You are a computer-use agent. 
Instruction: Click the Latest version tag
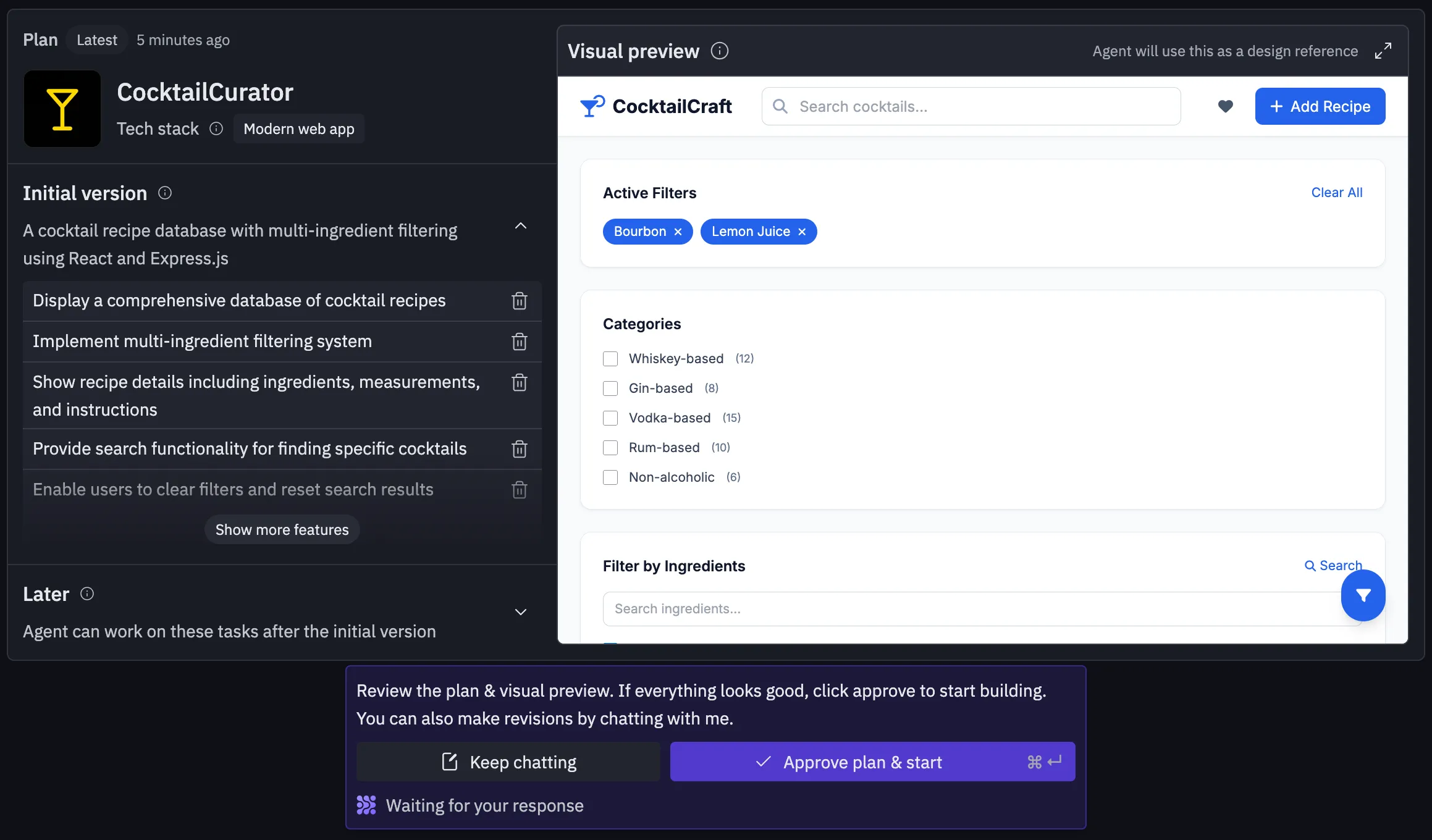[97, 40]
